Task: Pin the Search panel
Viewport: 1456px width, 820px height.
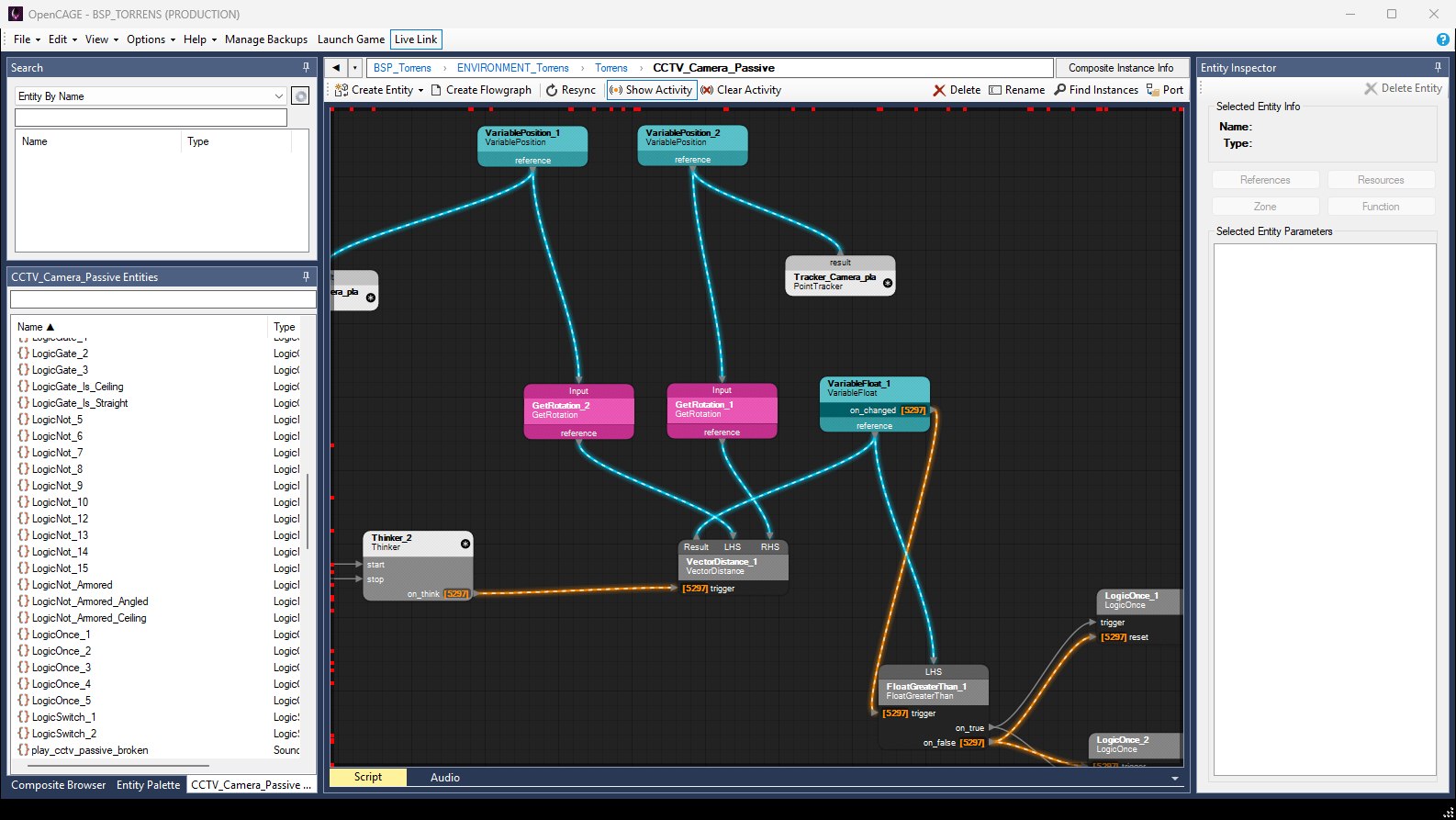Action: [x=306, y=67]
